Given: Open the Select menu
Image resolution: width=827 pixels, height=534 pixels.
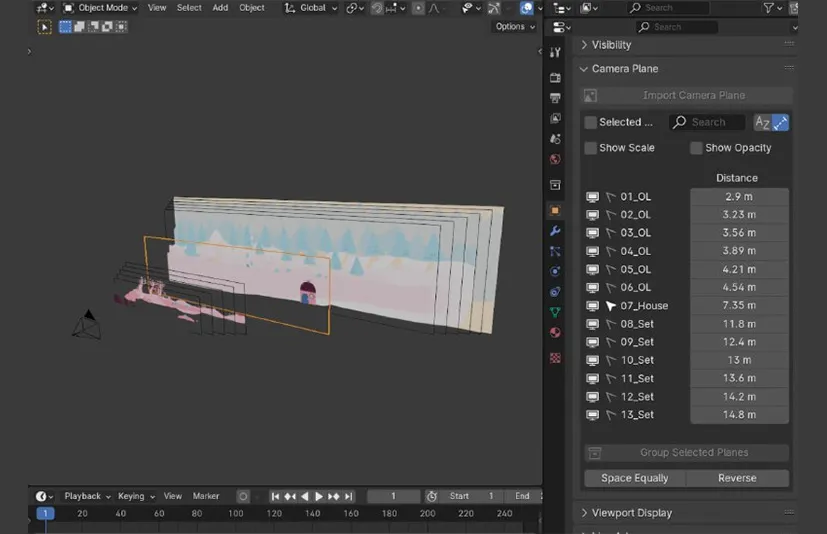Looking at the screenshot, I should (x=189, y=8).
